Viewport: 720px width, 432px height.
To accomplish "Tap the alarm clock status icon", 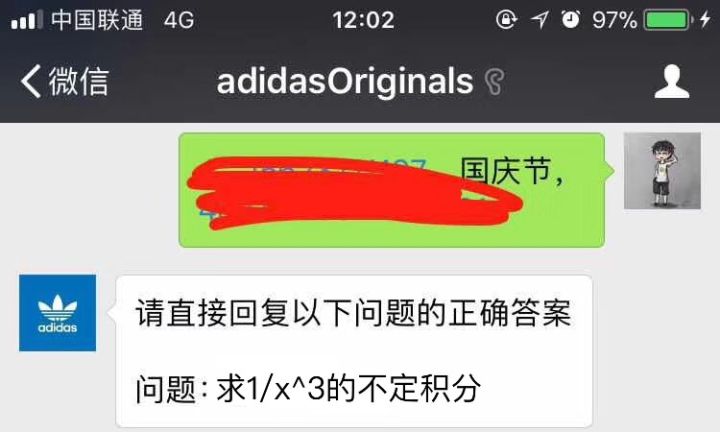I will (570, 20).
